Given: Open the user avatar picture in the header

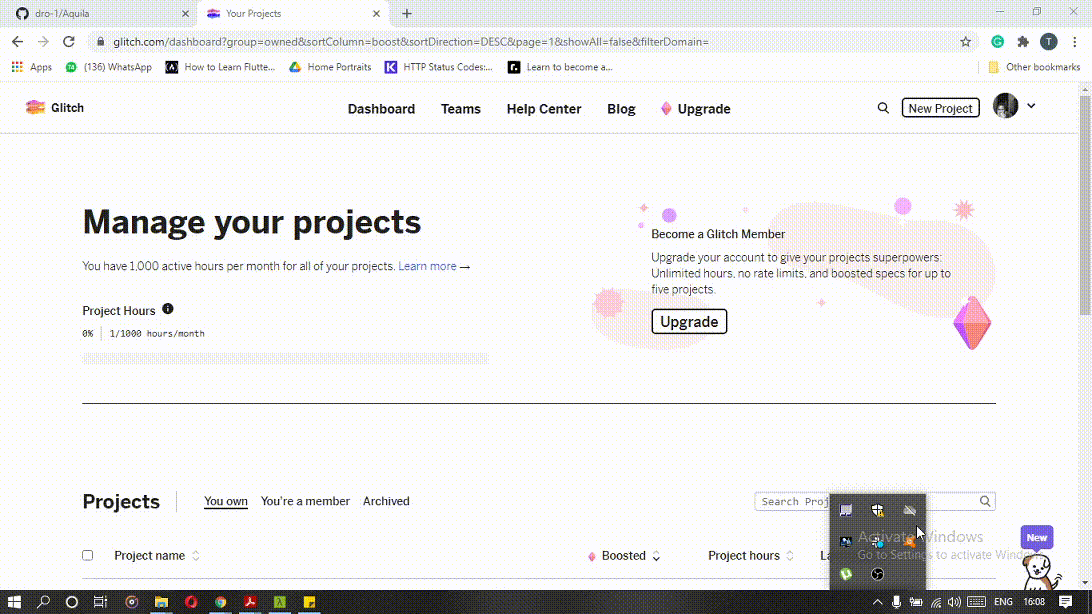Looking at the screenshot, I should [1005, 106].
